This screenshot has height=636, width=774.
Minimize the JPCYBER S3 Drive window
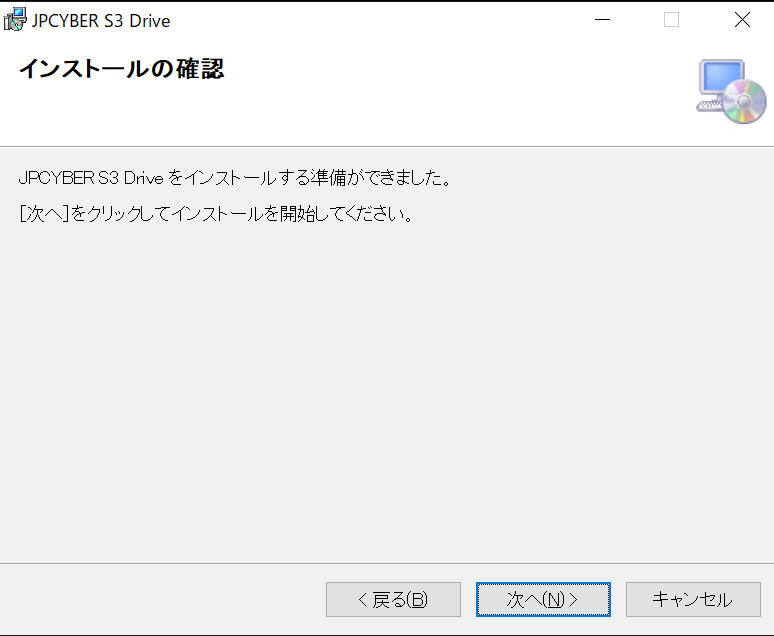[602, 20]
